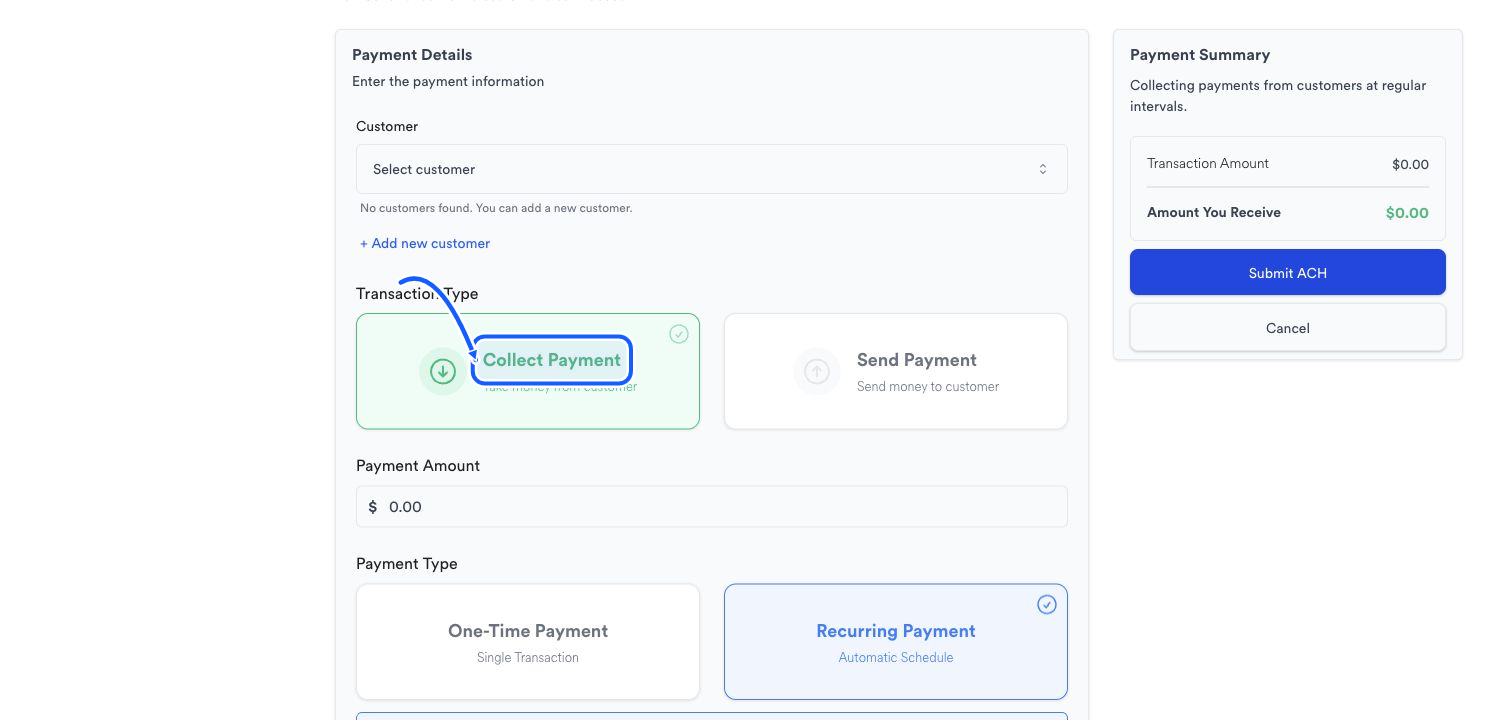Image resolution: width=1500 pixels, height=720 pixels.
Task: Click the Submit ACH button
Action: [x=1288, y=272]
